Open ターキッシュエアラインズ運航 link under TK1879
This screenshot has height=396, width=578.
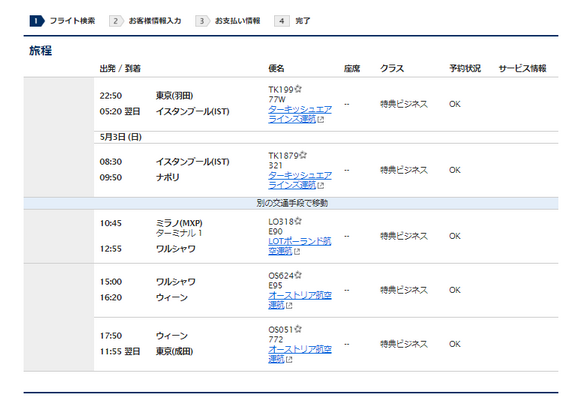click(x=300, y=180)
